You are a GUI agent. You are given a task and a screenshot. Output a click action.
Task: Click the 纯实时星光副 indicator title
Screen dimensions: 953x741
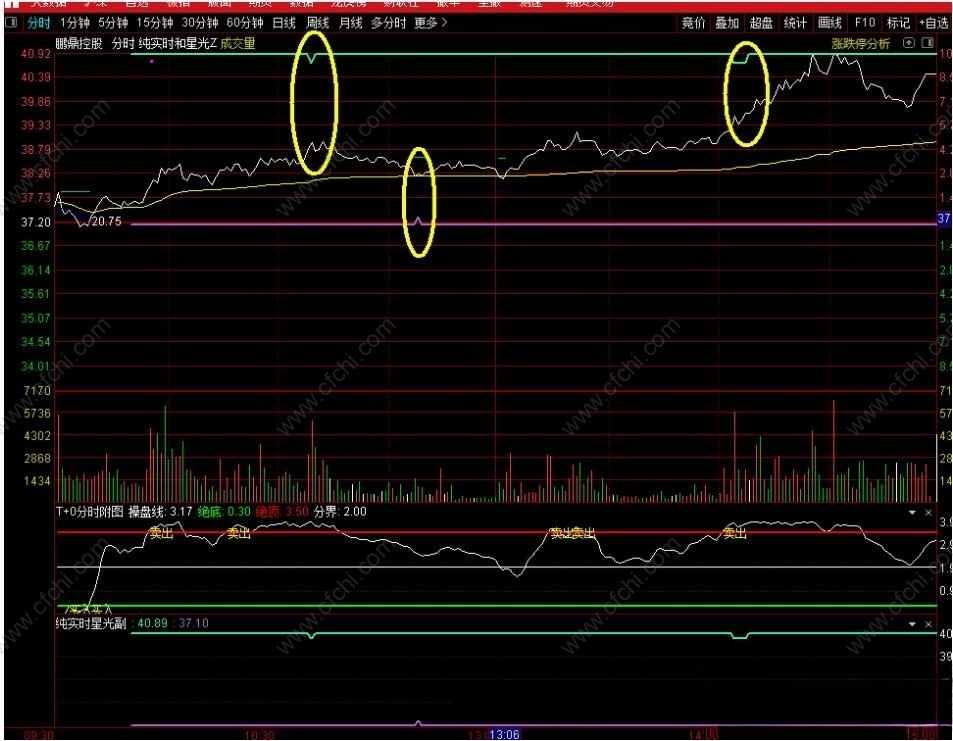[91, 623]
